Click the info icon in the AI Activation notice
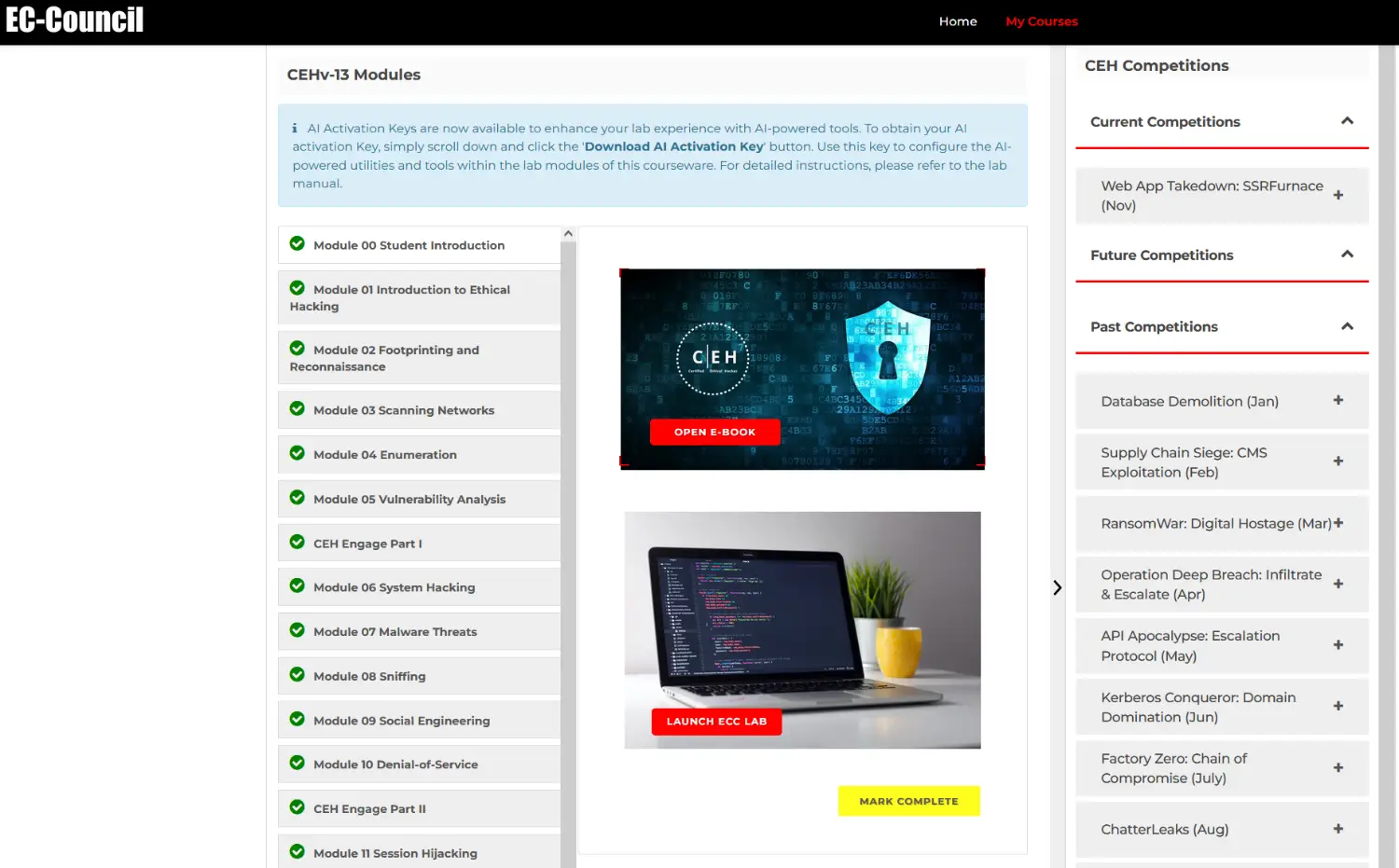The width and height of the screenshot is (1399, 868). coord(295,129)
